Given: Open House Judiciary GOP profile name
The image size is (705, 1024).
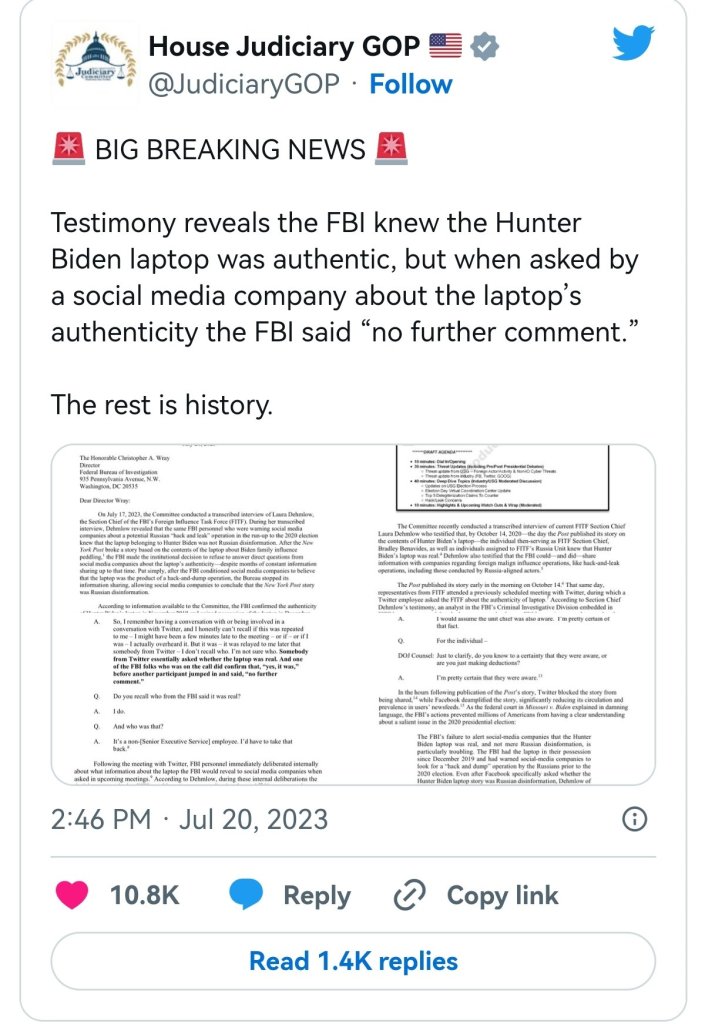Looking at the screenshot, I should click(284, 46).
